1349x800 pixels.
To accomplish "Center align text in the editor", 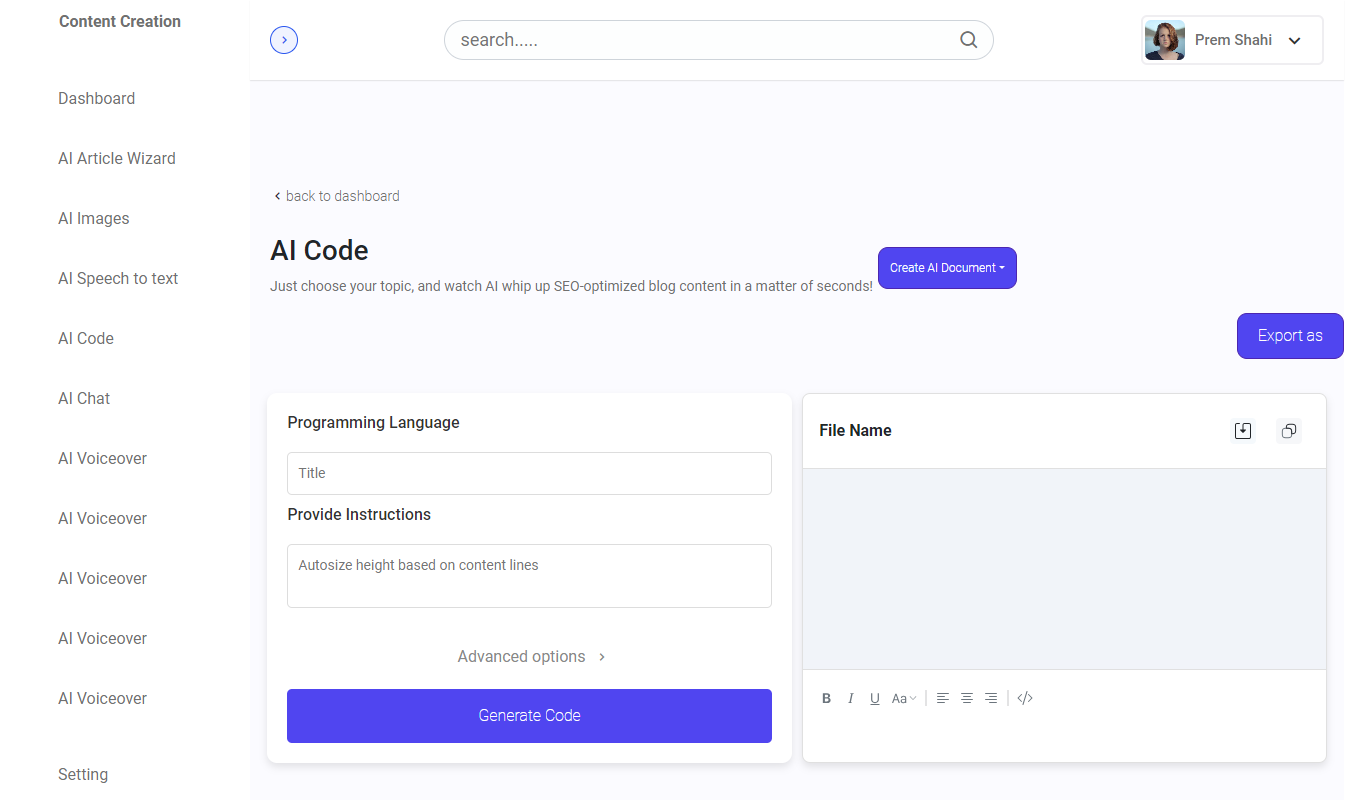I will tap(967, 698).
